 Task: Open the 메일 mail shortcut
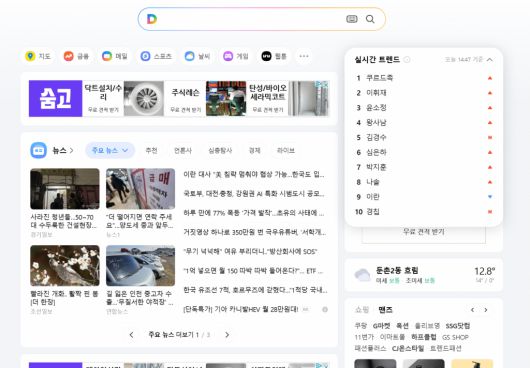115,56
